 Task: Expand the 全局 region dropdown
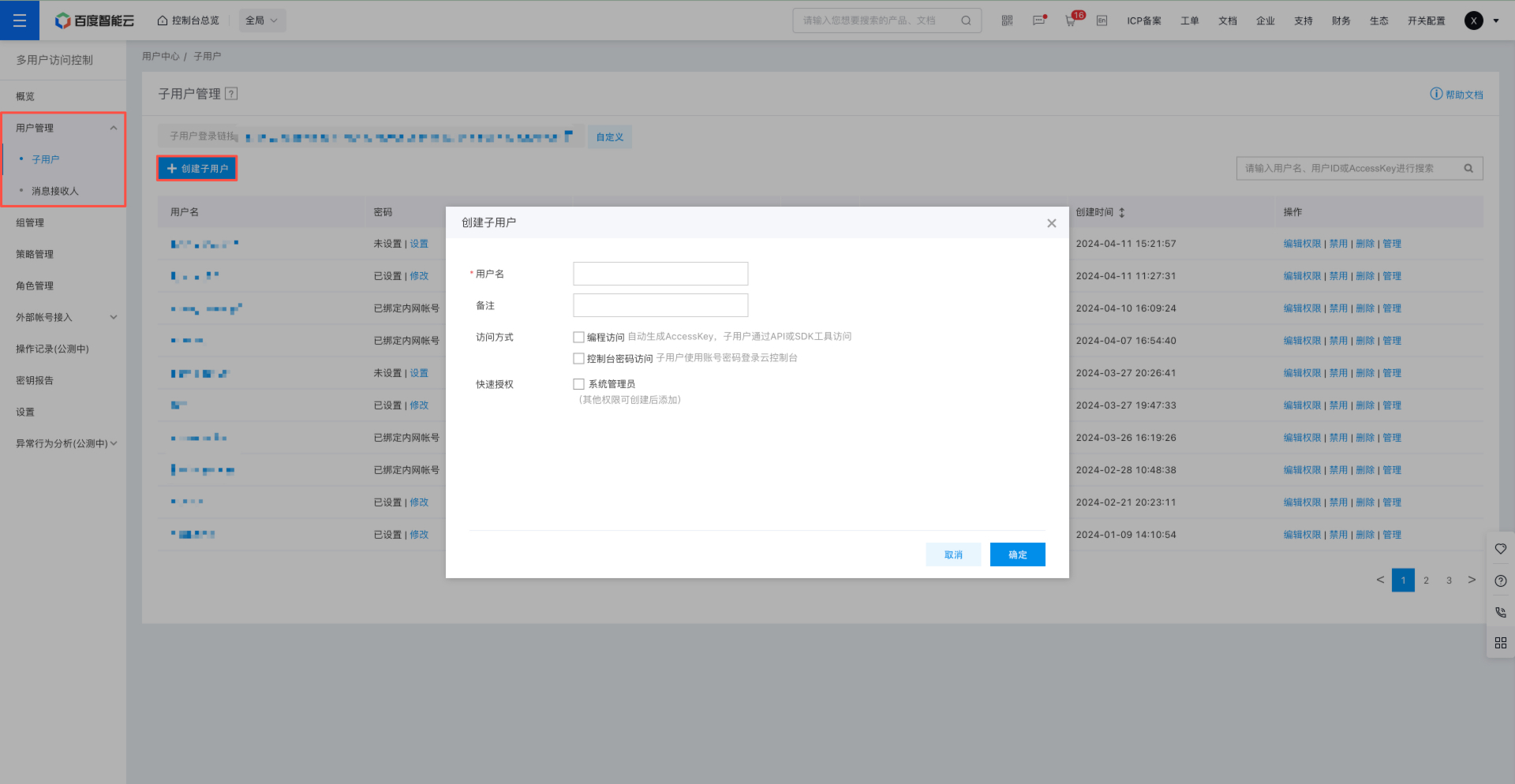[x=262, y=21]
